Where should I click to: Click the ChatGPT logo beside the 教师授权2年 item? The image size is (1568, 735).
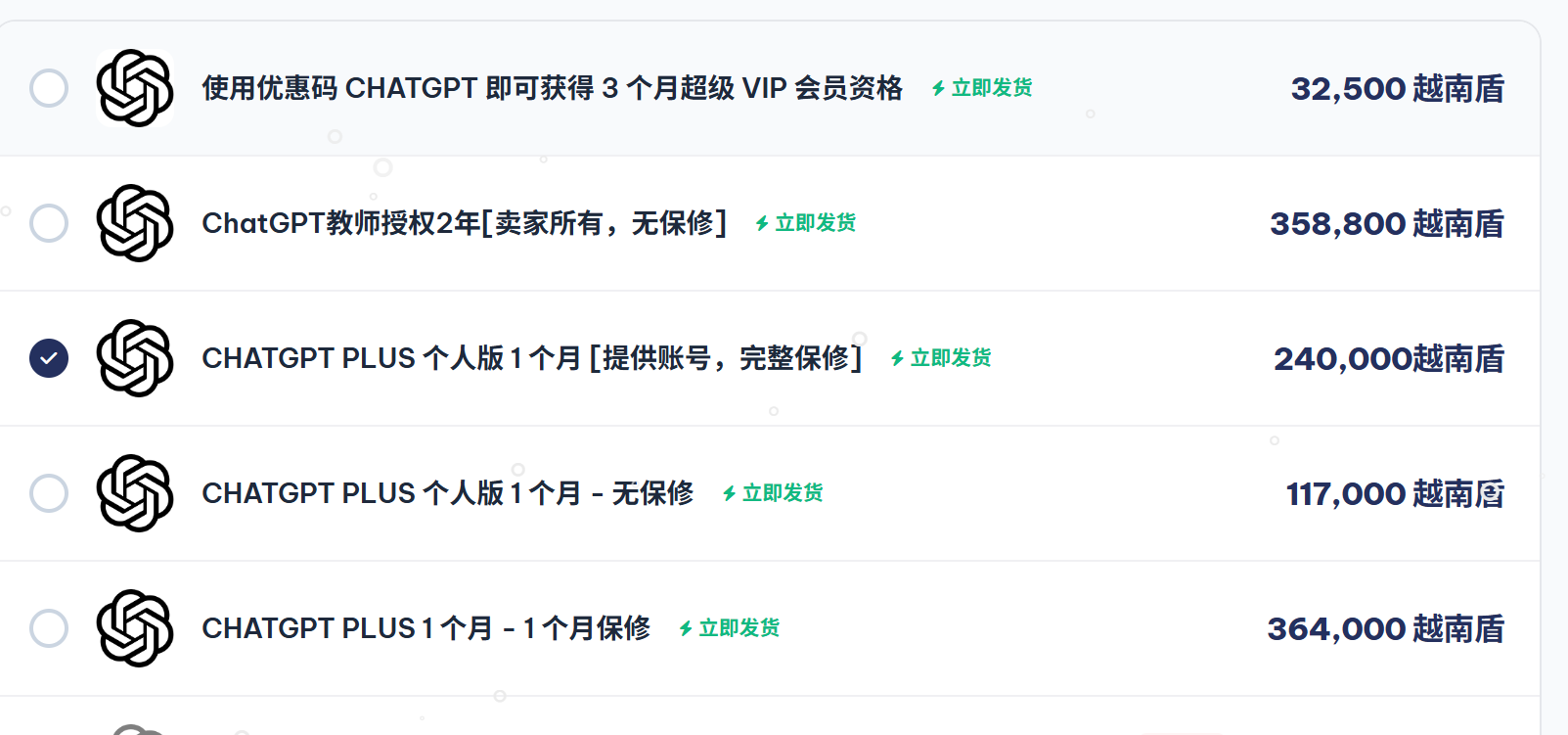point(135,223)
